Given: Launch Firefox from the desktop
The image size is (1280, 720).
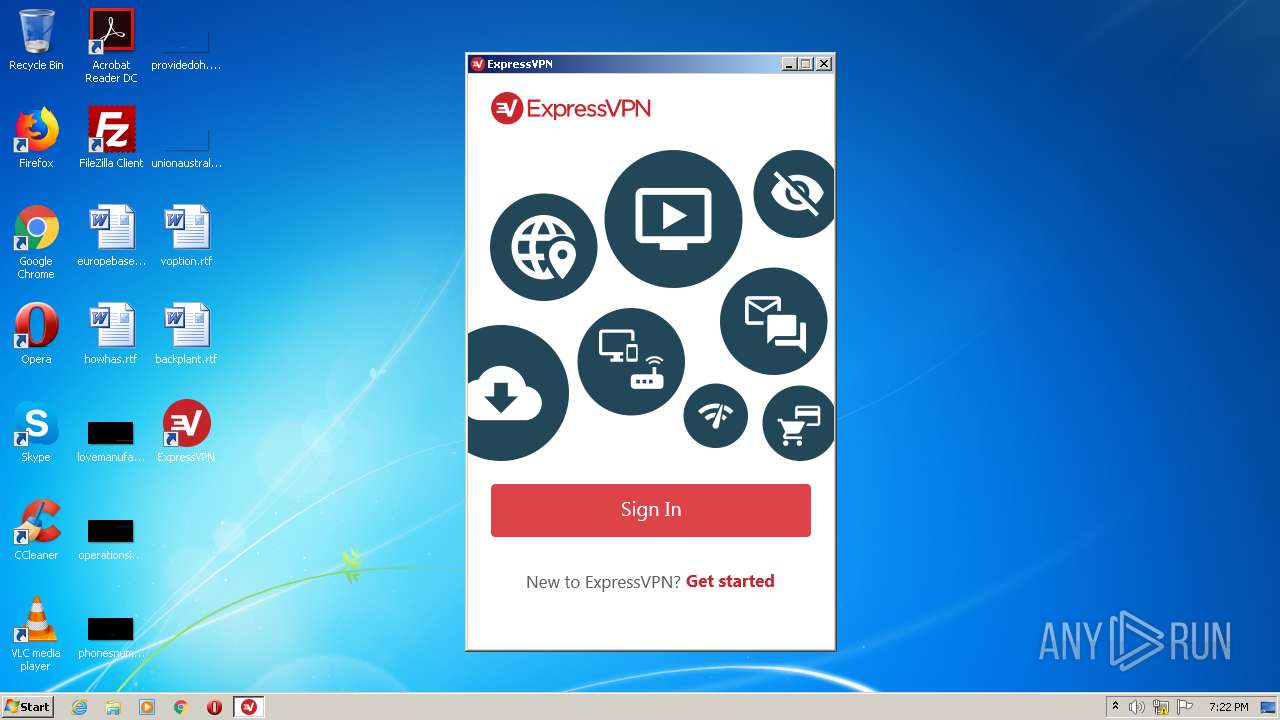Looking at the screenshot, I should pos(36,138).
